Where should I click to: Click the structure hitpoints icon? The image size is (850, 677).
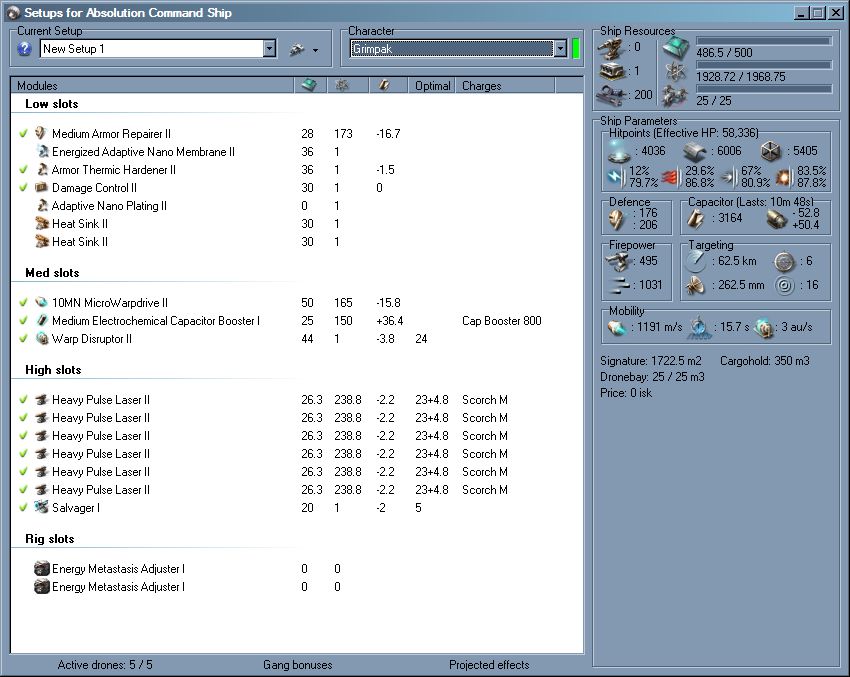coord(770,152)
